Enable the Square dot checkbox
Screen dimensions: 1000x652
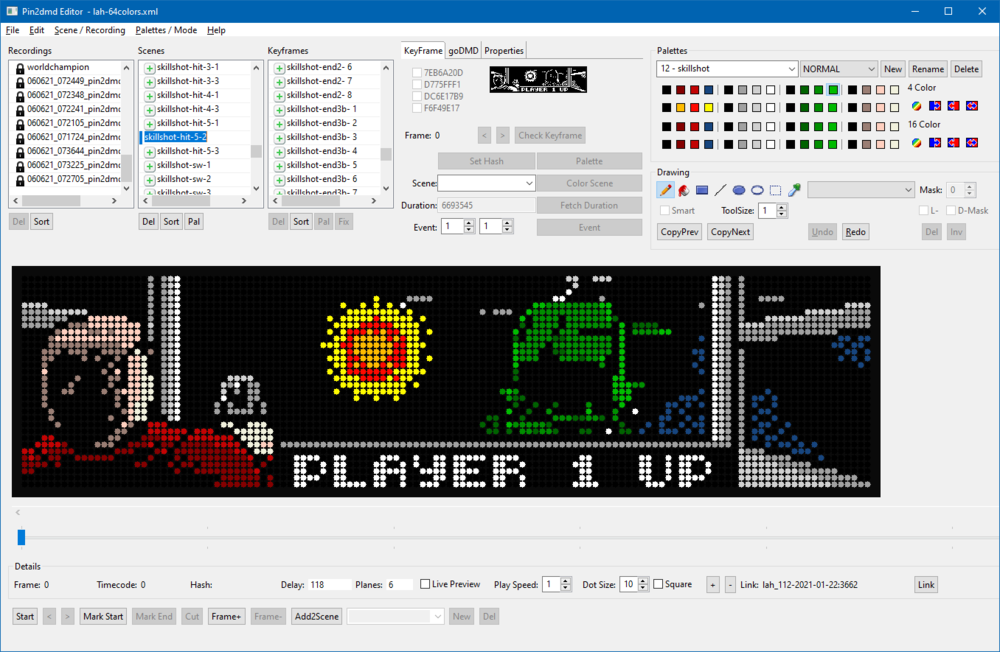click(658, 584)
